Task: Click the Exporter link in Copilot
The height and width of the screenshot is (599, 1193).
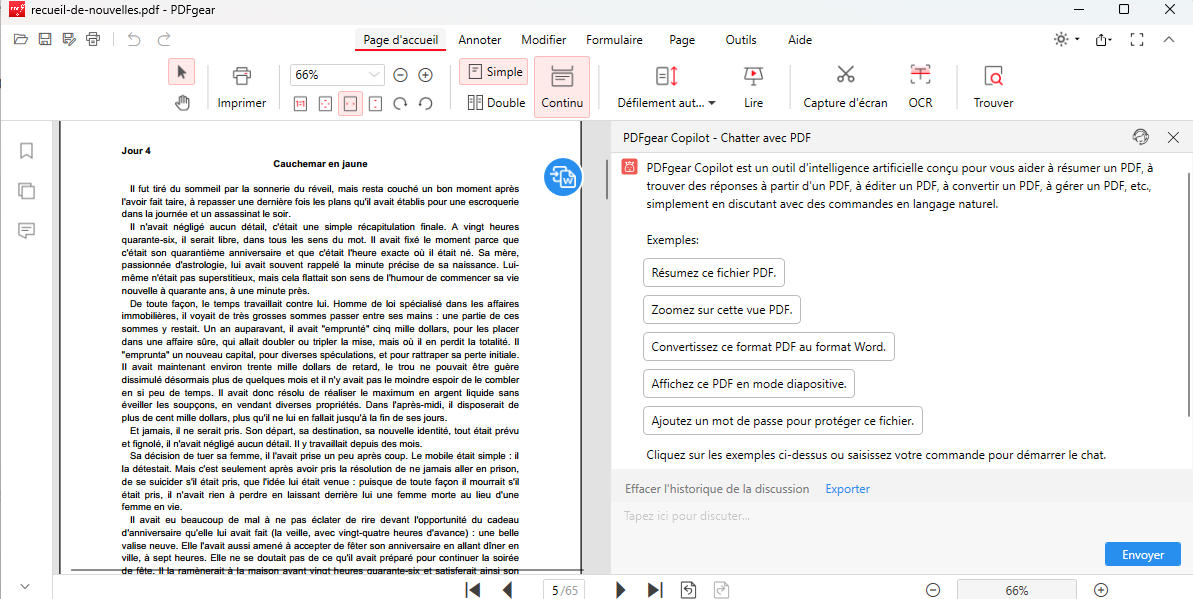Action: (847, 488)
